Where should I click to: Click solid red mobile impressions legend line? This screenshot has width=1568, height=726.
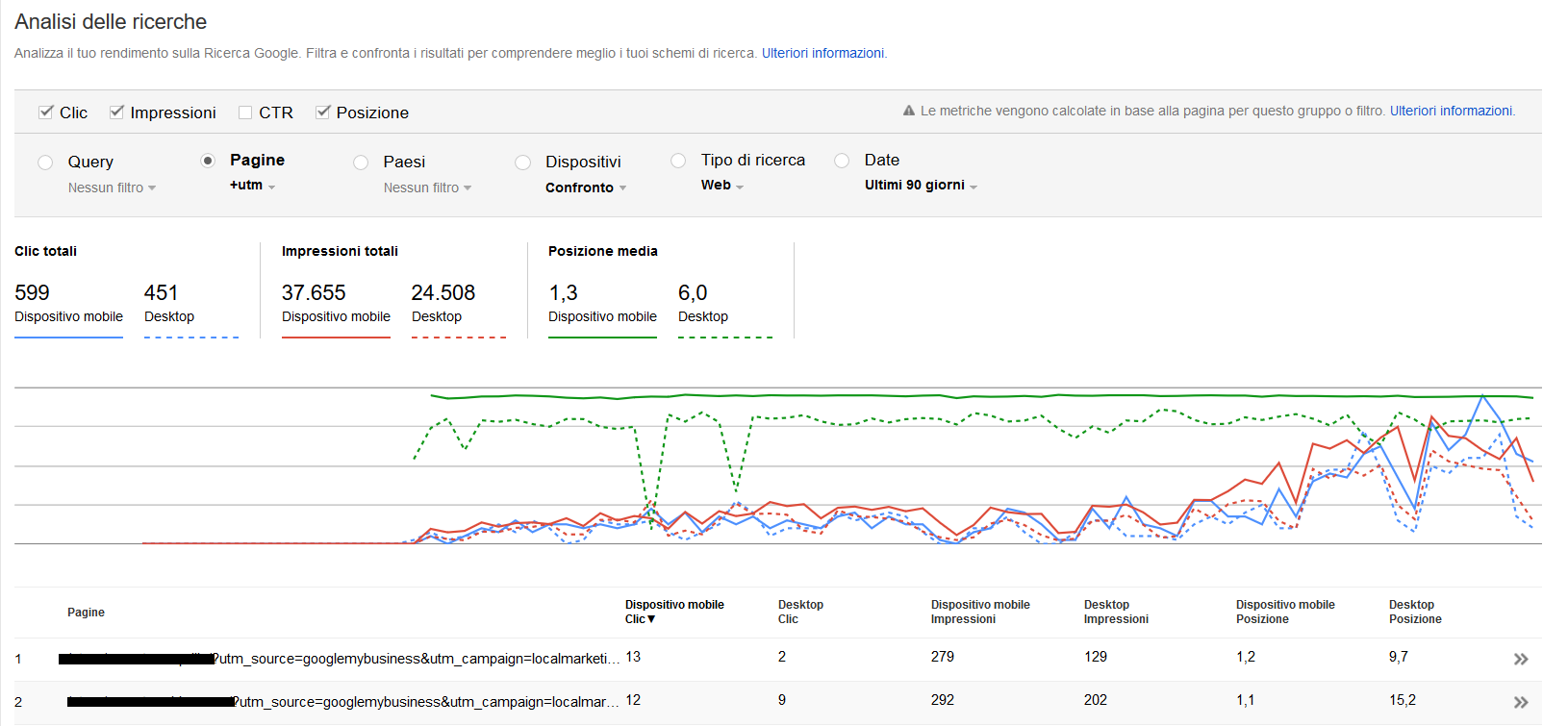click(336, 338)
